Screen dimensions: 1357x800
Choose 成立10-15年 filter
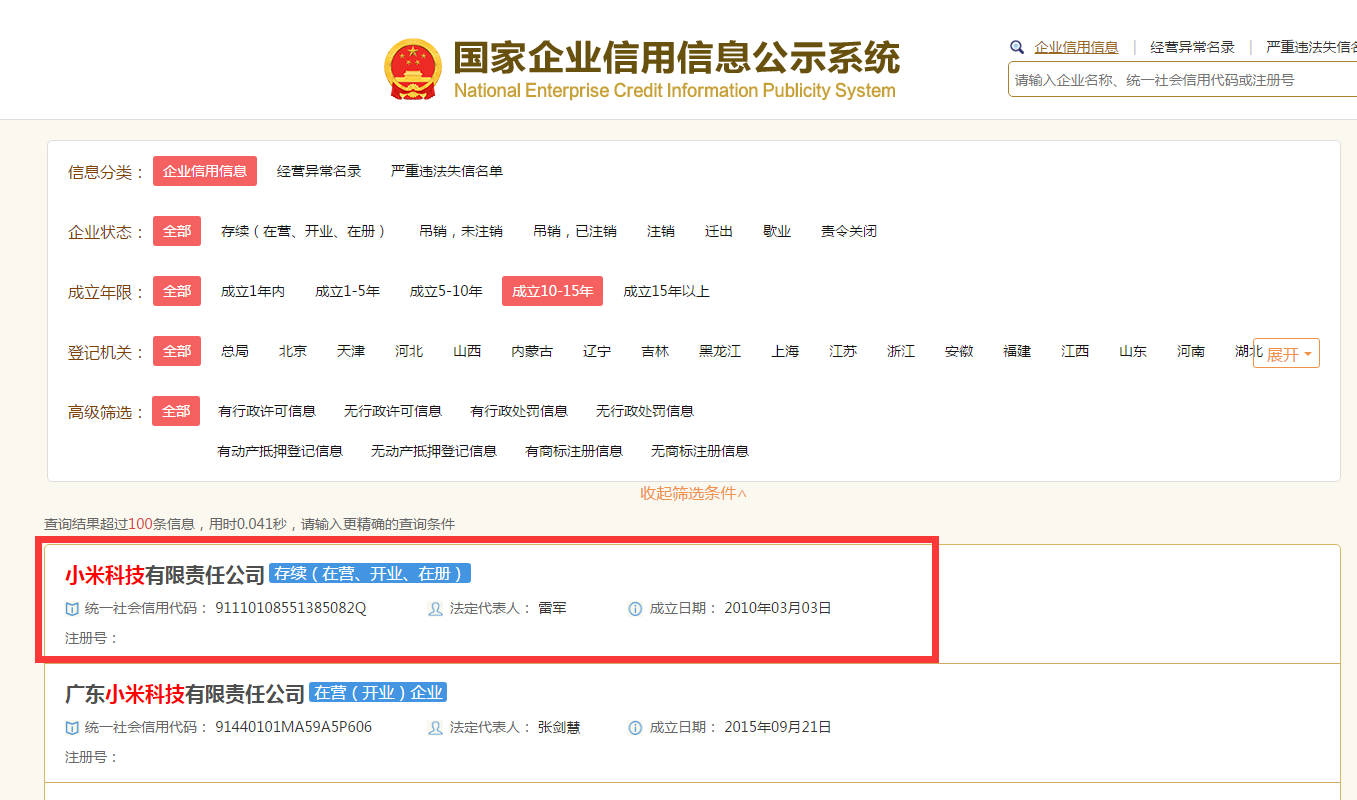552,291
